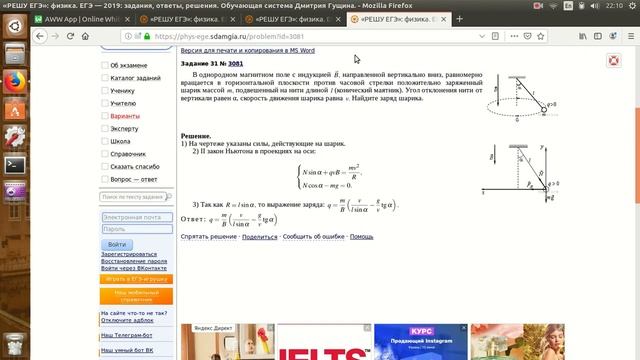Viewport: 640px width, 360px height.
Task: Toggle checkbox next to Справочник
Action: pyautogui.click(x=105, y=154)
